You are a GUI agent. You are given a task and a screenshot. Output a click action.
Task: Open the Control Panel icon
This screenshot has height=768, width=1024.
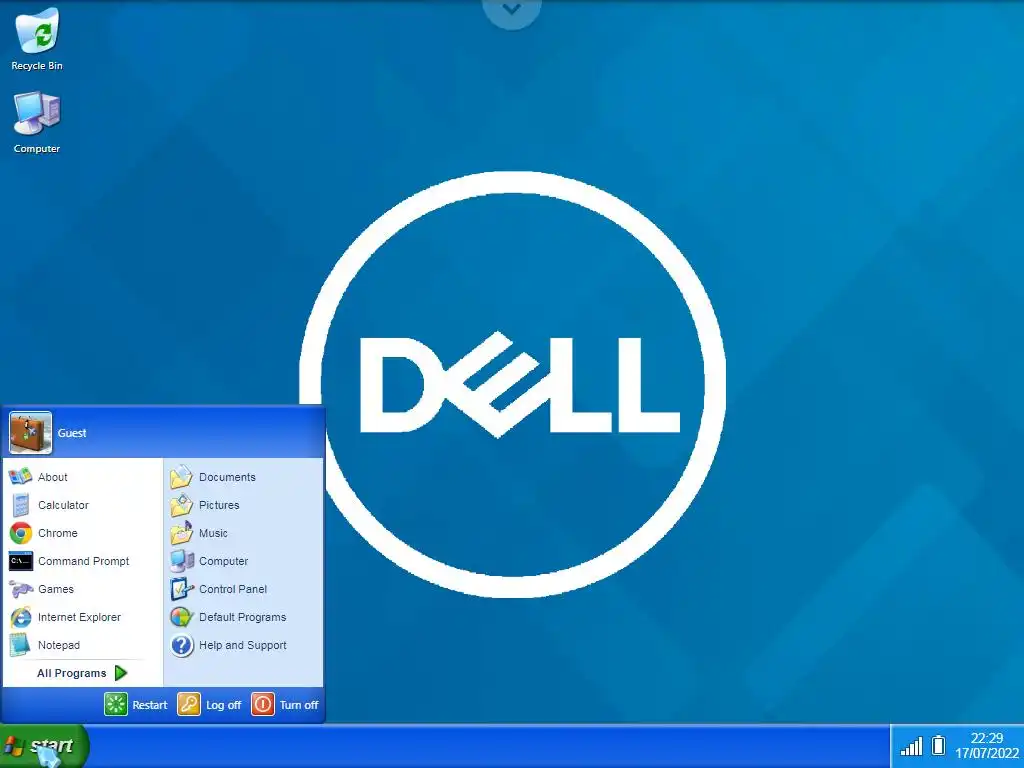tap(182, 589)
